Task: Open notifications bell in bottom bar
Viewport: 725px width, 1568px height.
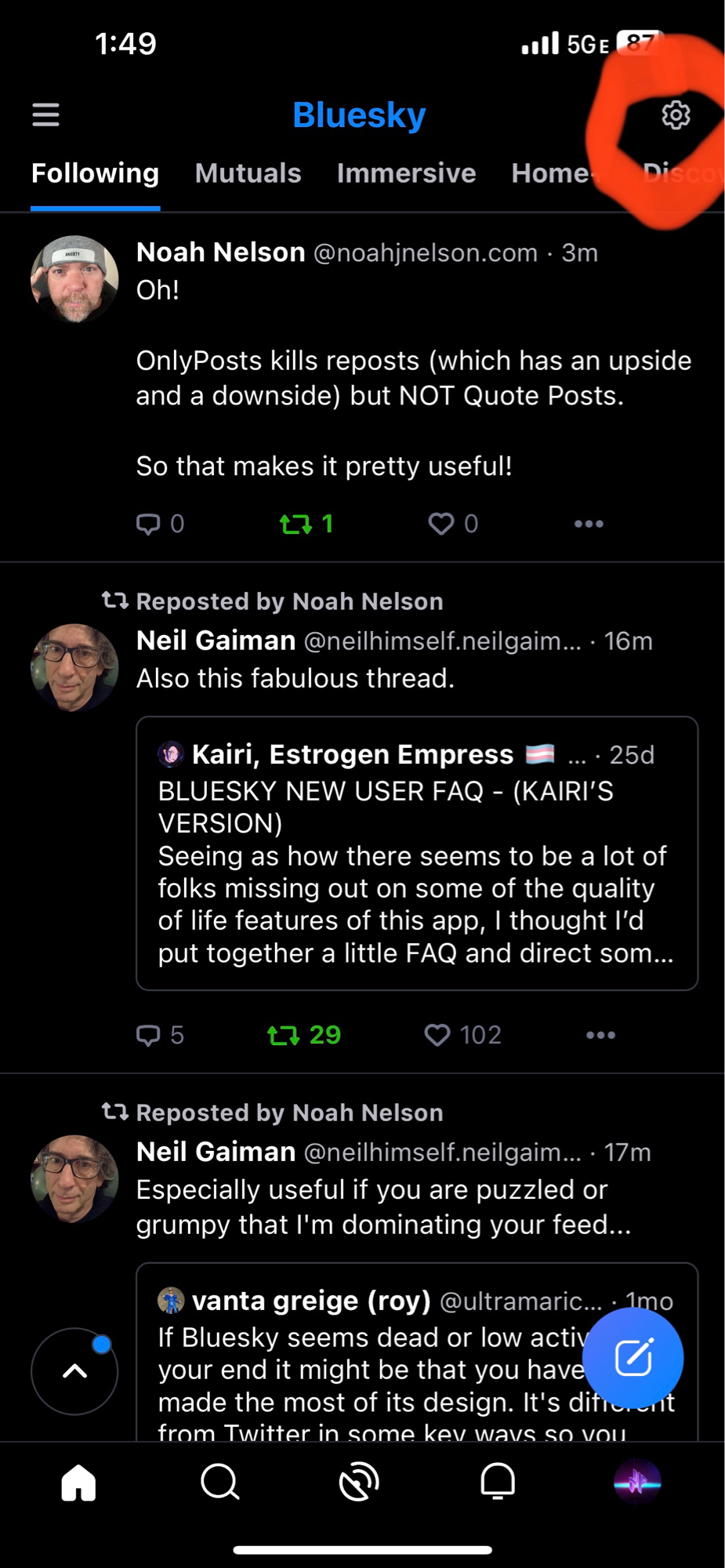Action: [x=498, y=1482]
